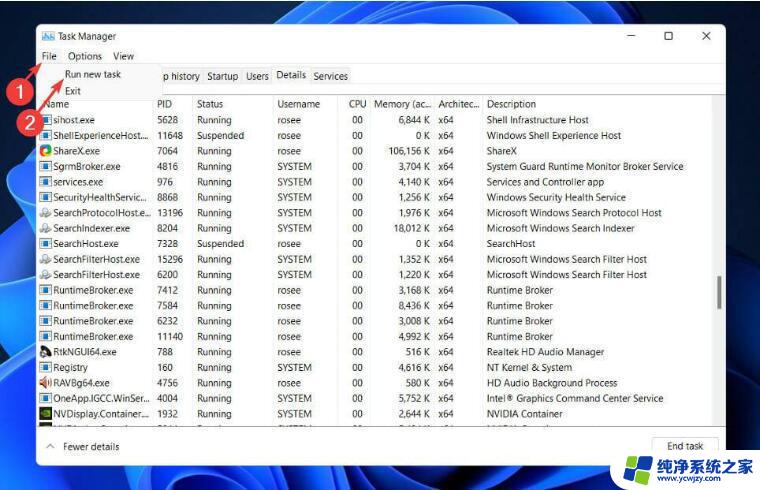Click the services.exe process icon
The width and height of the screenshot is (760, 490).
(46, 182)
